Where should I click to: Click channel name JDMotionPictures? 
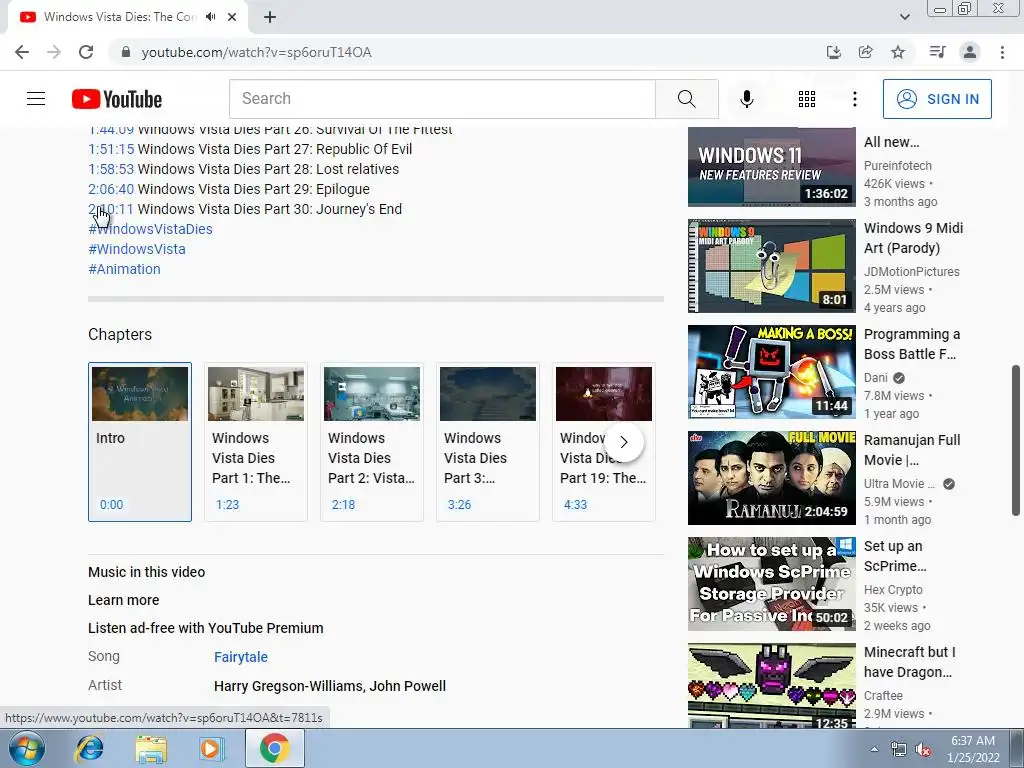(912, 272)
